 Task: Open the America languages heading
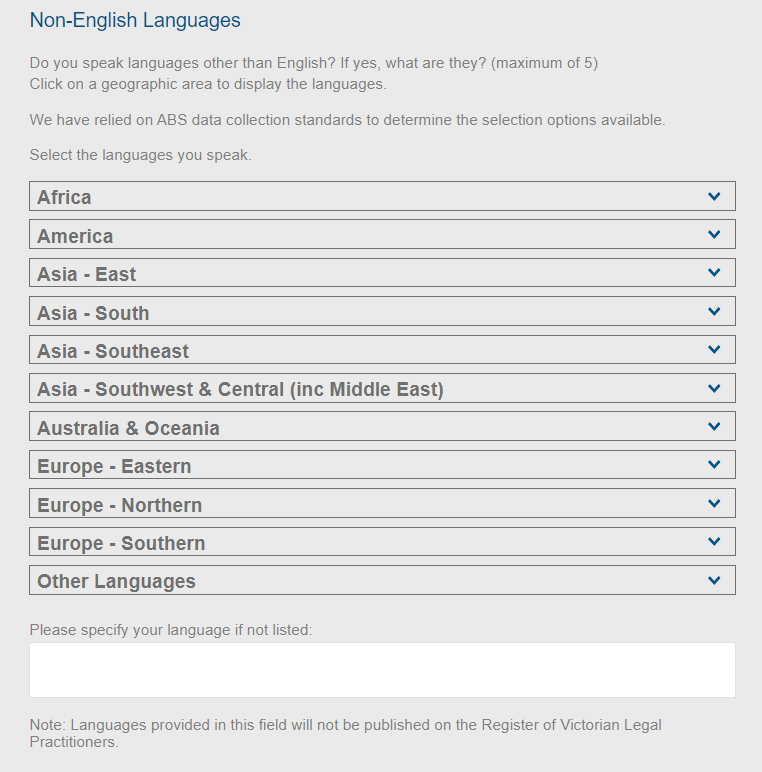pyautogui.click(x=75, y=236)
